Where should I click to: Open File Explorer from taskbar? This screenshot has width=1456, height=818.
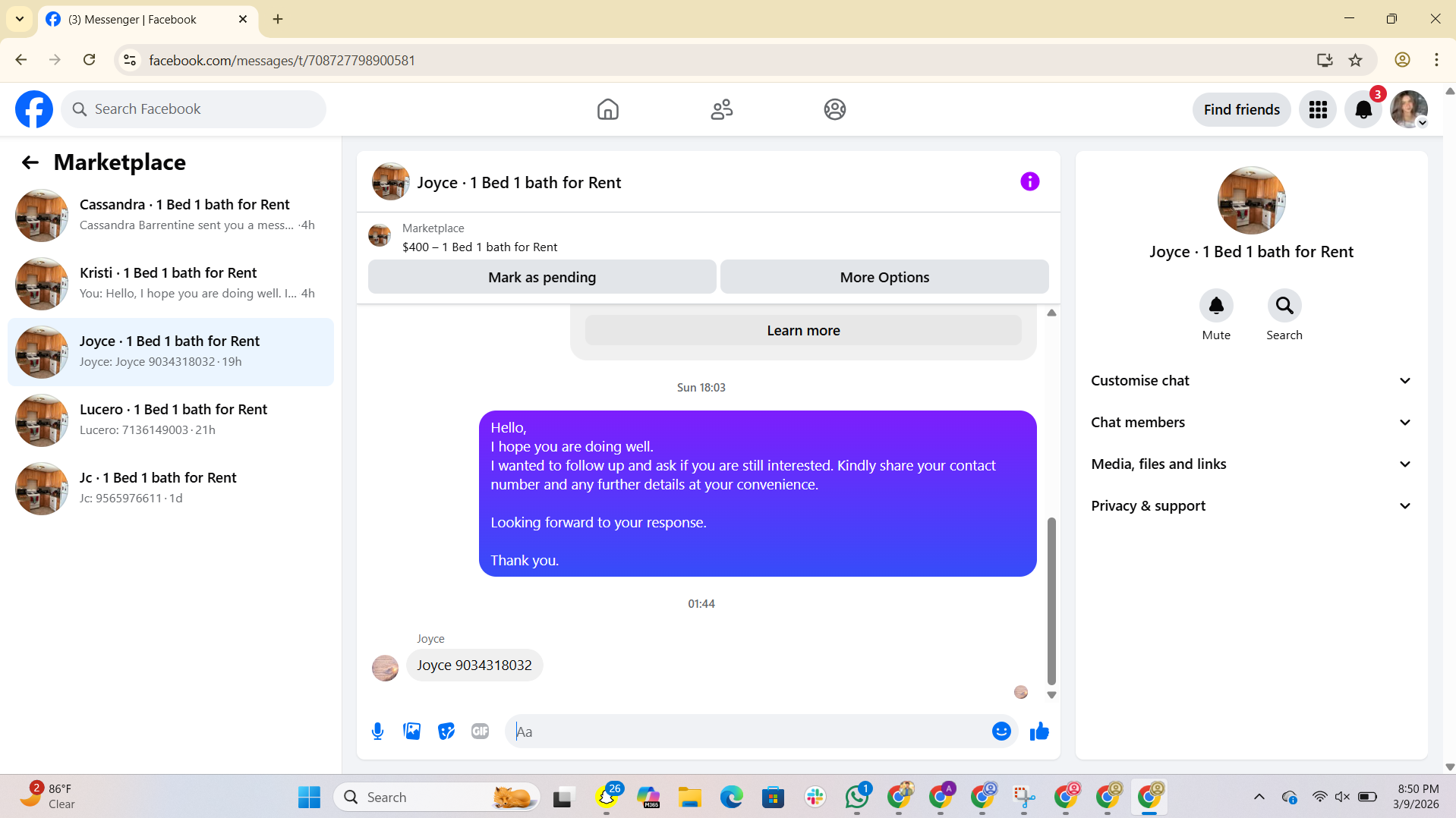point(690,797)
